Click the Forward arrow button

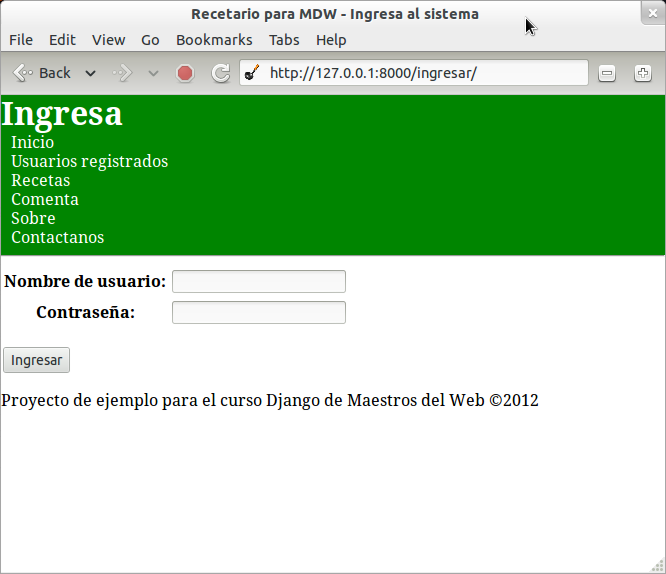123,73
